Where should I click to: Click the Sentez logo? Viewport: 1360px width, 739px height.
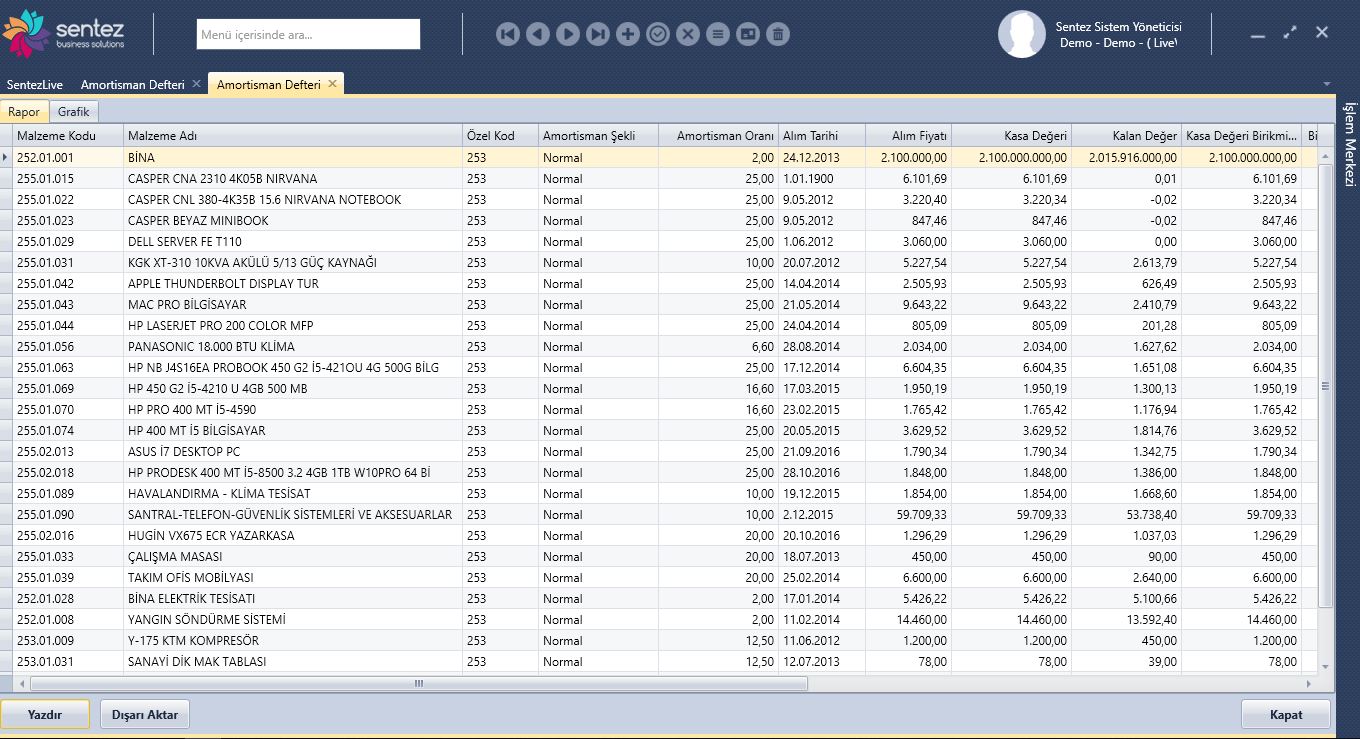click(x=65, y=33)
